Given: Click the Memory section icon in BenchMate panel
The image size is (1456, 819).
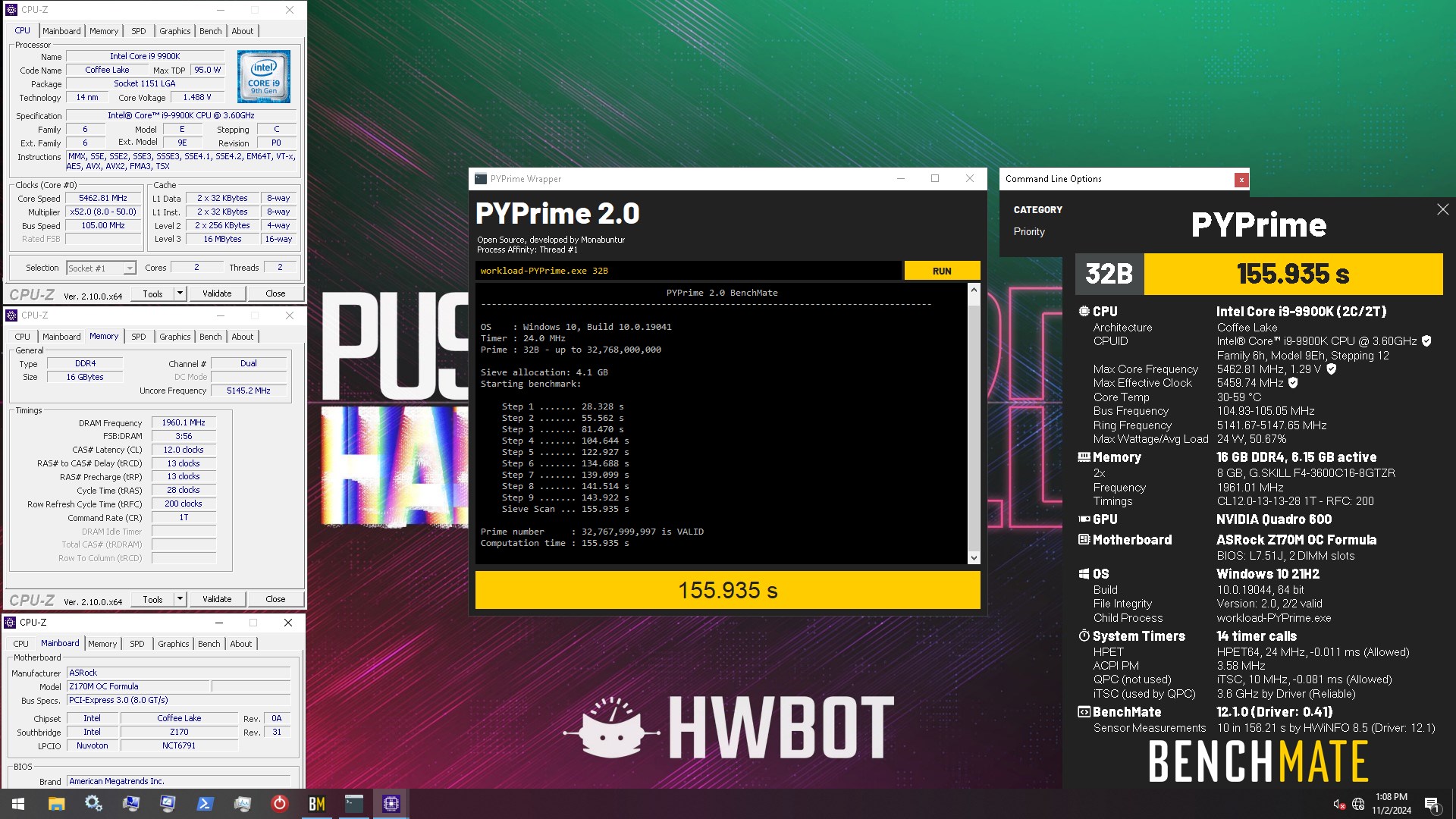Looking at the screenshot, I should [x=1084, y=457].
